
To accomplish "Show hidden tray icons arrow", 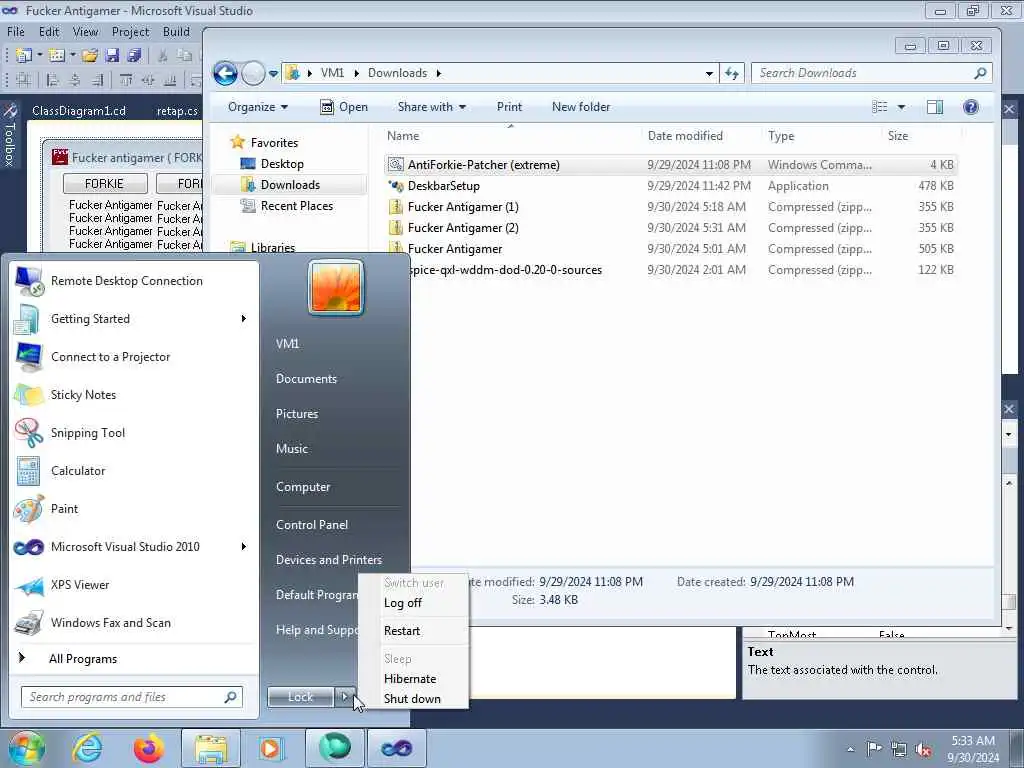I will tap(850, 750).
